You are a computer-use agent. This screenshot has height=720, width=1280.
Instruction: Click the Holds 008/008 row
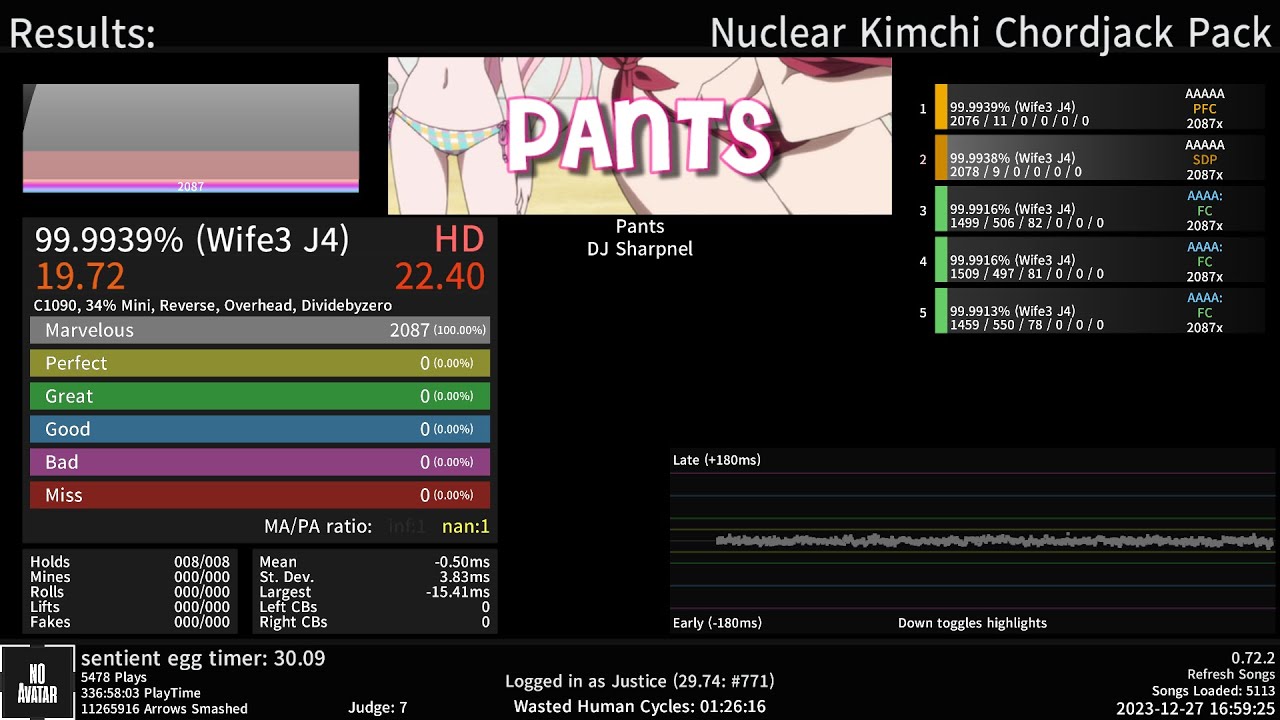130,562
